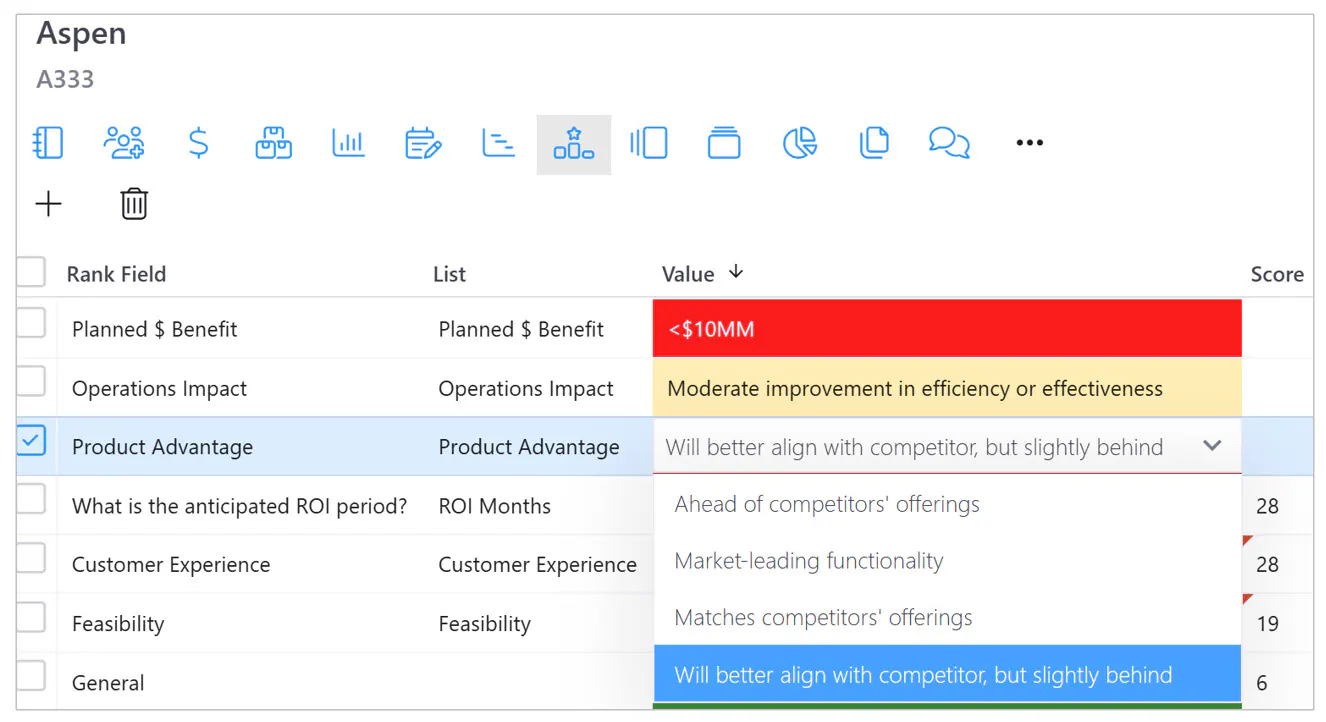Screen dimensions: 1326x722
Task: Click the red '<$10MM' value cell
Action: point(947,328)
